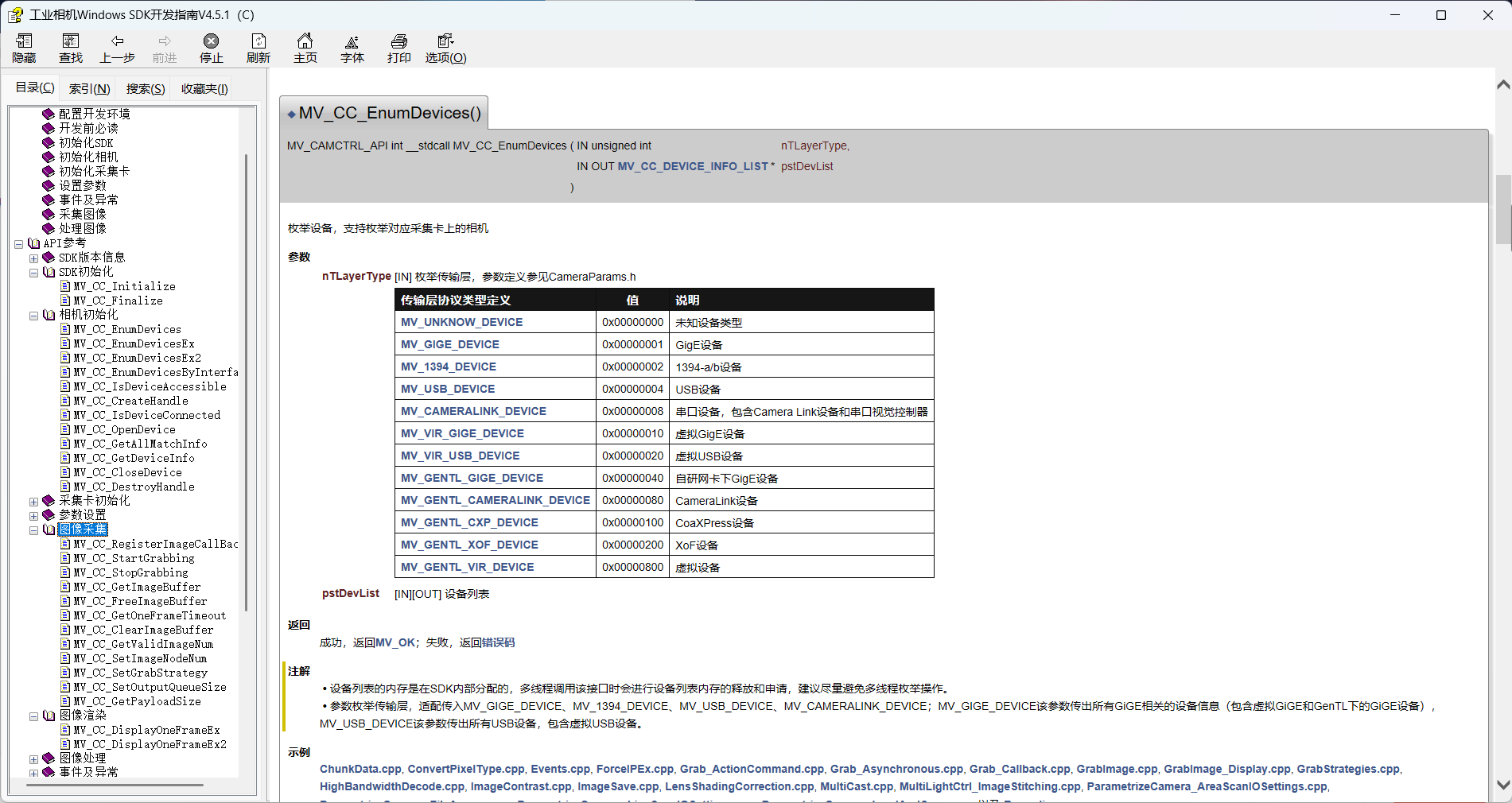Image resolution: width=1512 pixels, height=803 pixels.
Task: Click the open-book icon beside API参考
Action: [x=33, y=243]
